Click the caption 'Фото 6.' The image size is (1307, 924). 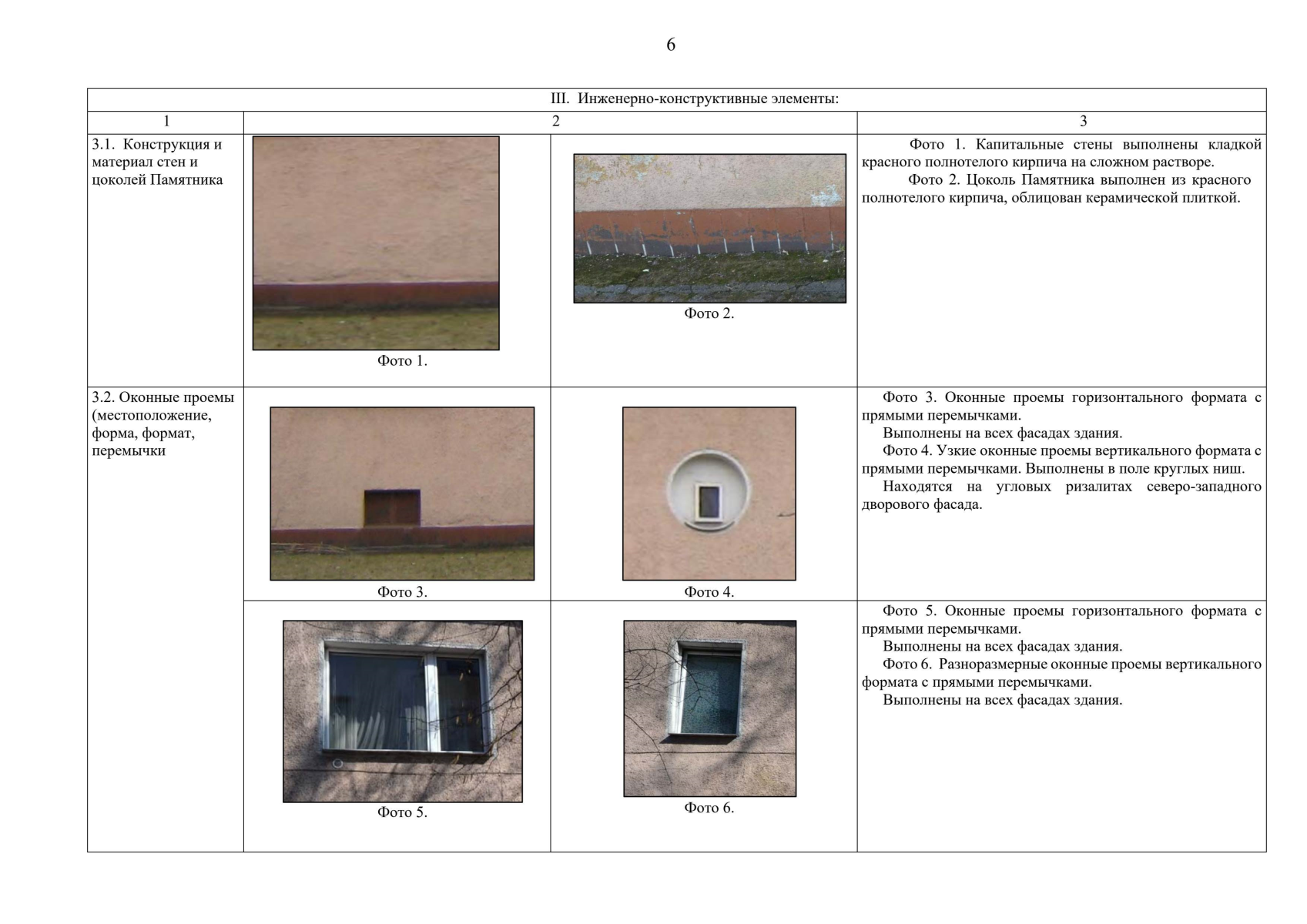click(709, 808)
